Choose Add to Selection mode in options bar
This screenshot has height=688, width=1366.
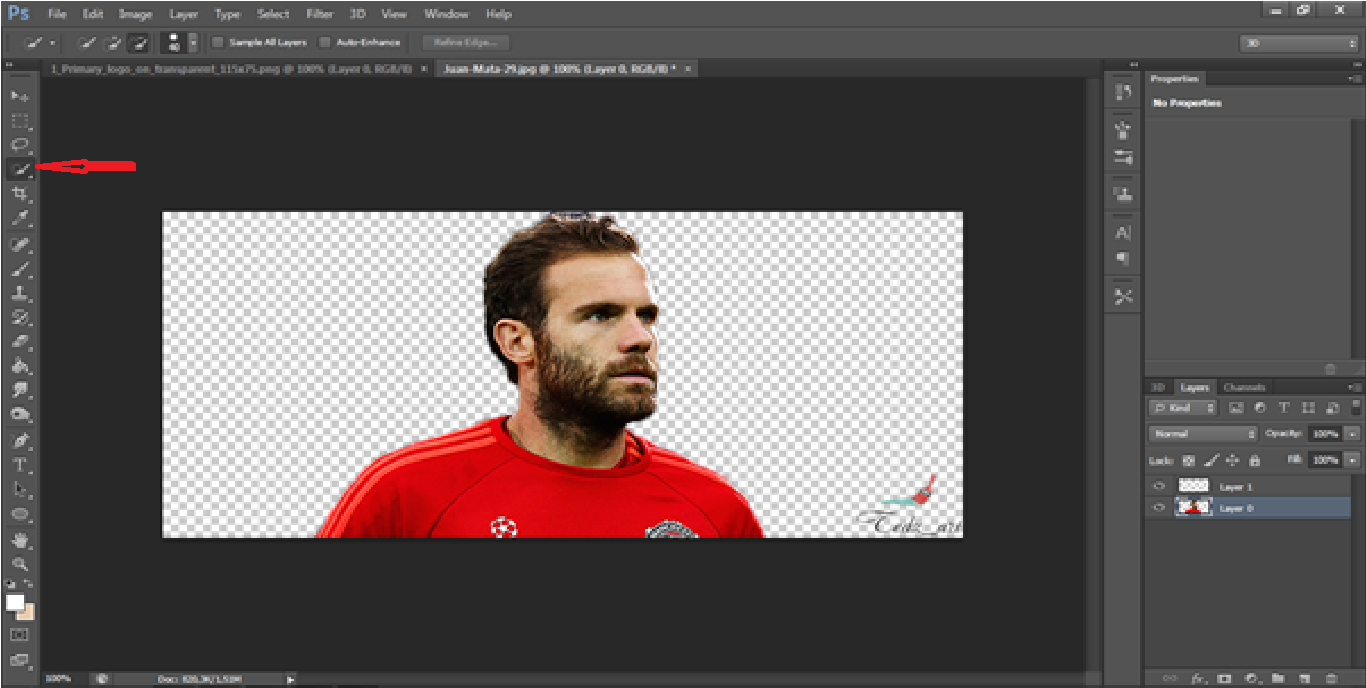113,43
